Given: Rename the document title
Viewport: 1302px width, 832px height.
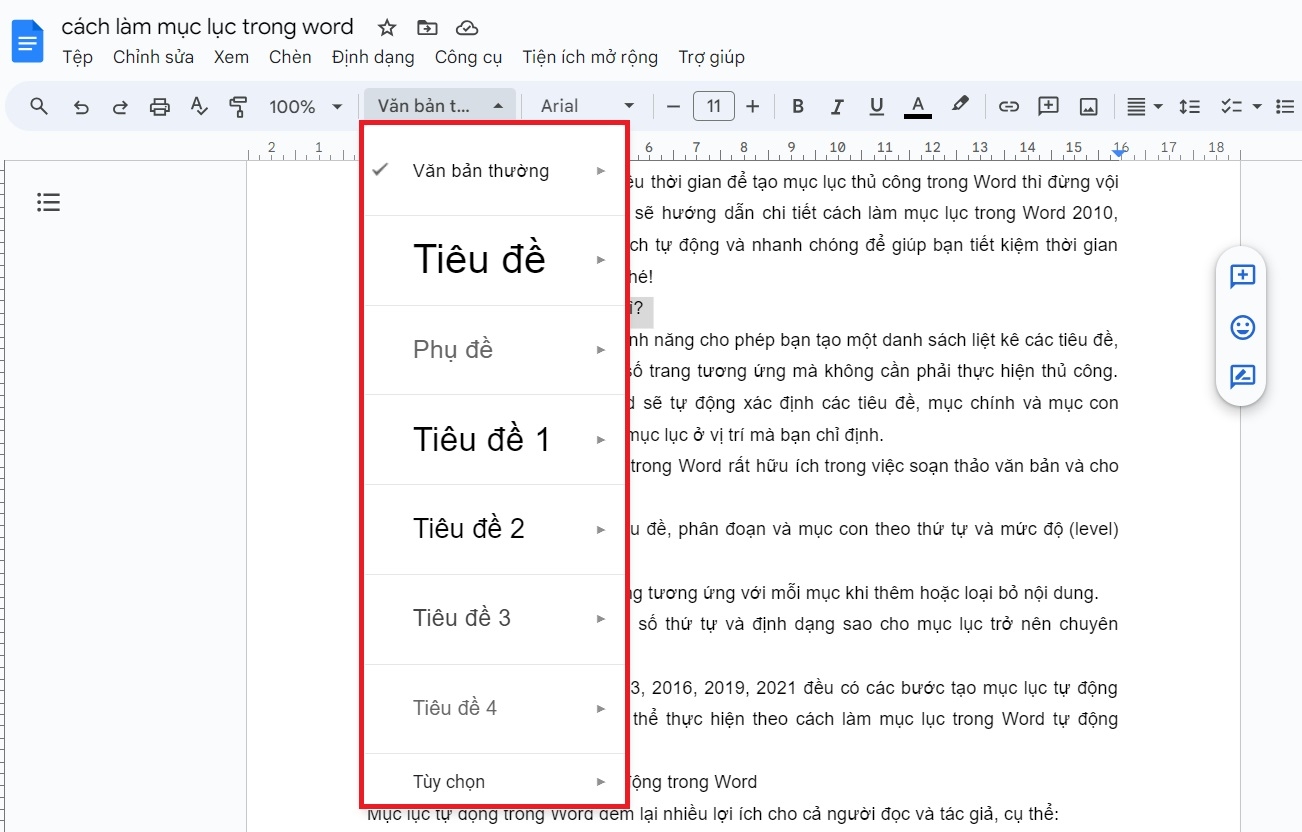Looking at the screenshot, I should point(208,27).
